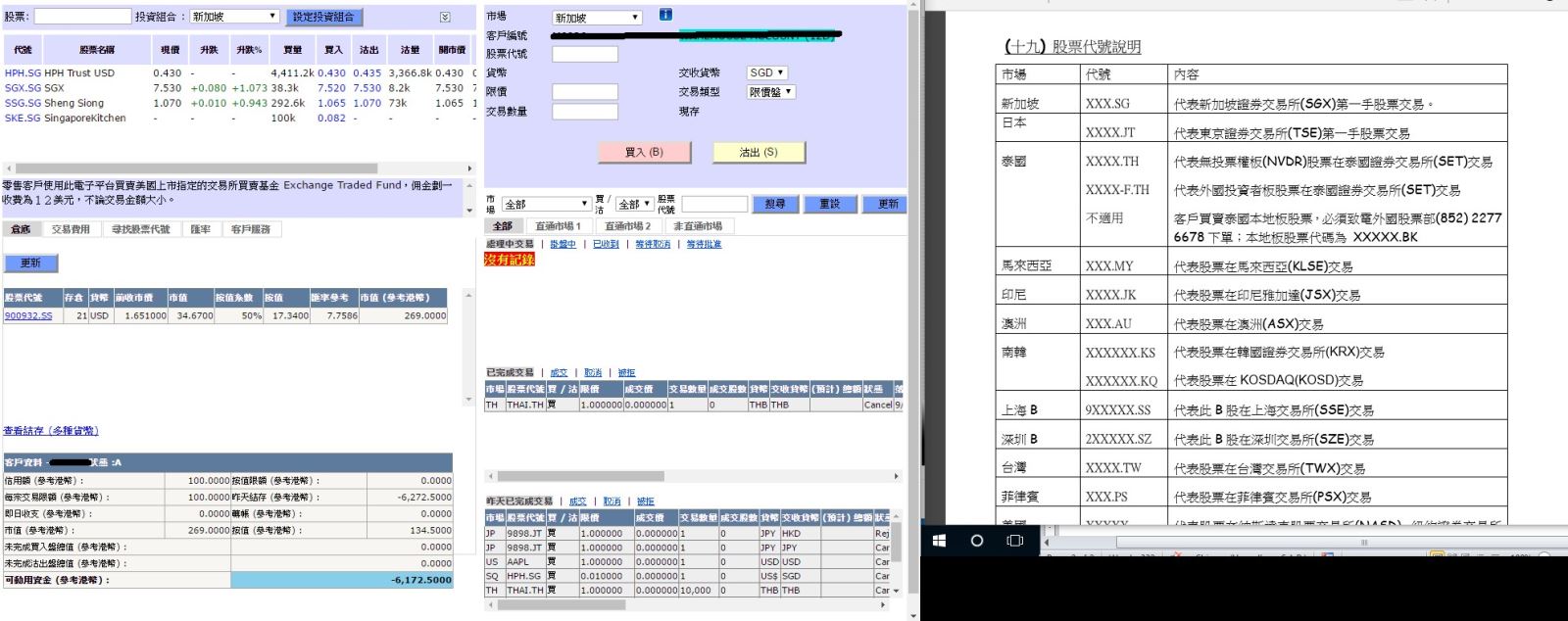
Task: Select the 直通市場 1 tab
Action: pyautogui.click(x=558, y=226)
